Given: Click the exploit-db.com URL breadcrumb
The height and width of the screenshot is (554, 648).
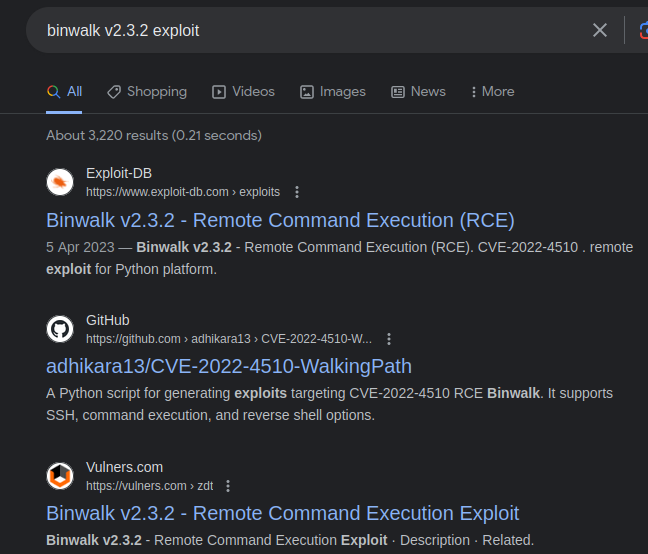Looking at the screenshot, I should coord(183,192).
